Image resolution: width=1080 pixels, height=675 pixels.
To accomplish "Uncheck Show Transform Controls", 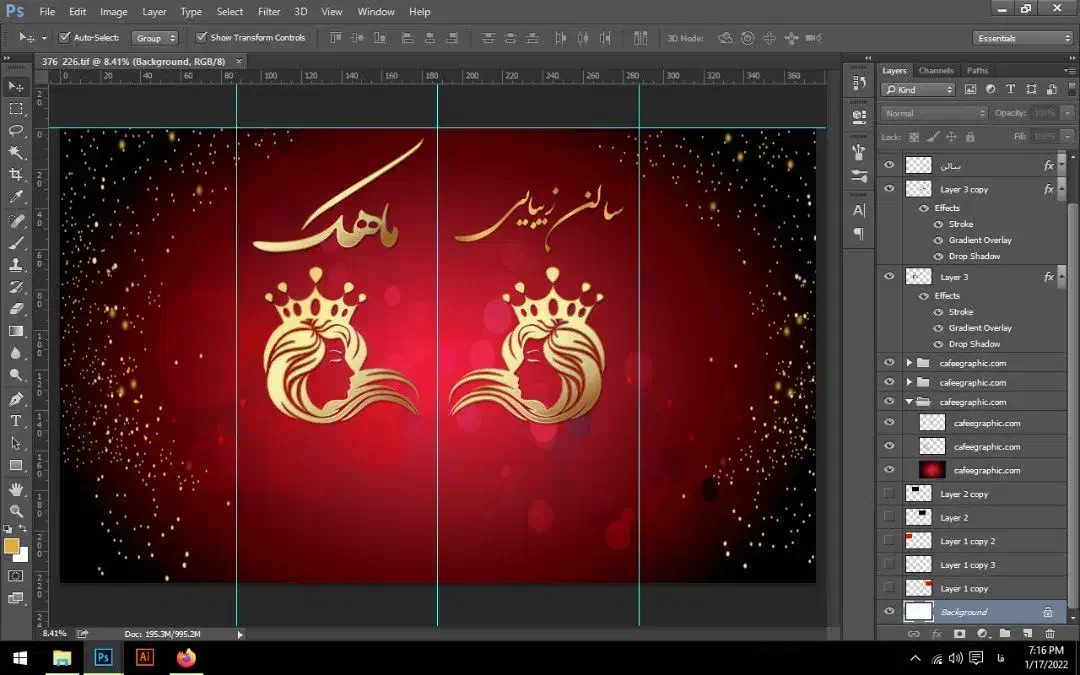I will tap(201, 38).
